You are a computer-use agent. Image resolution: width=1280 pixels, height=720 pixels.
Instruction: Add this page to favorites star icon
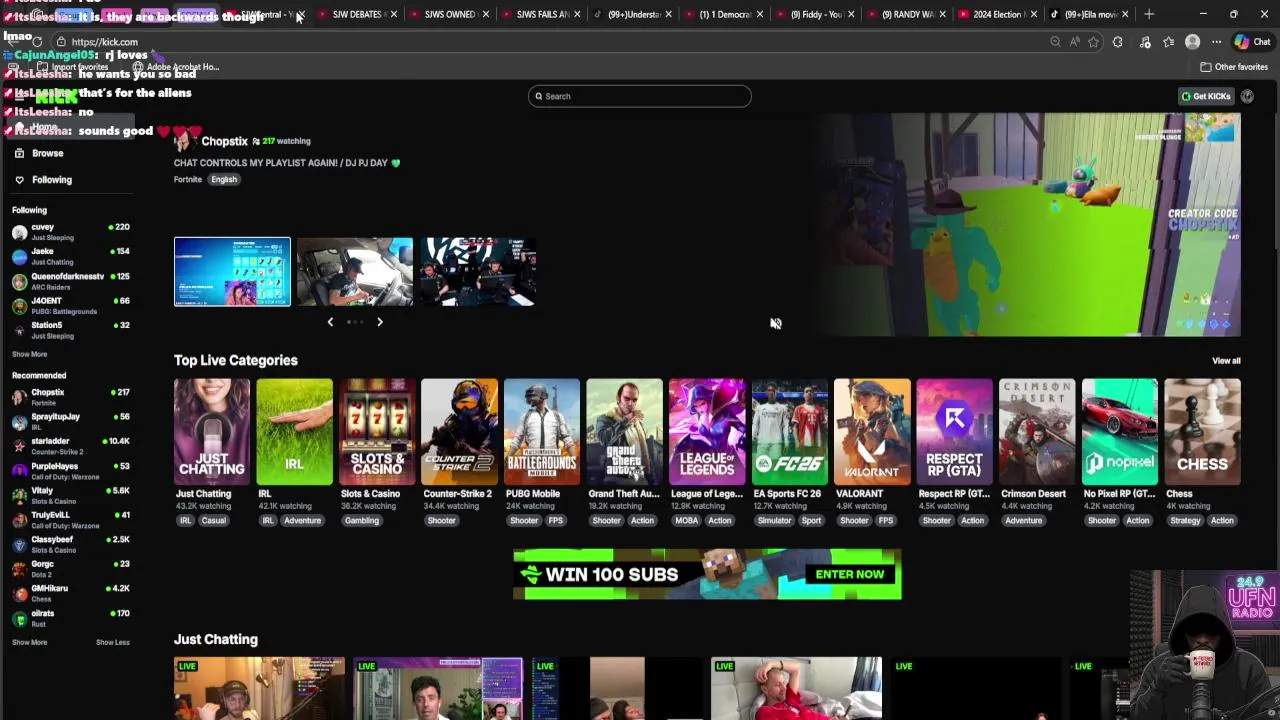pyautogui.click(x=1093, y=42)
